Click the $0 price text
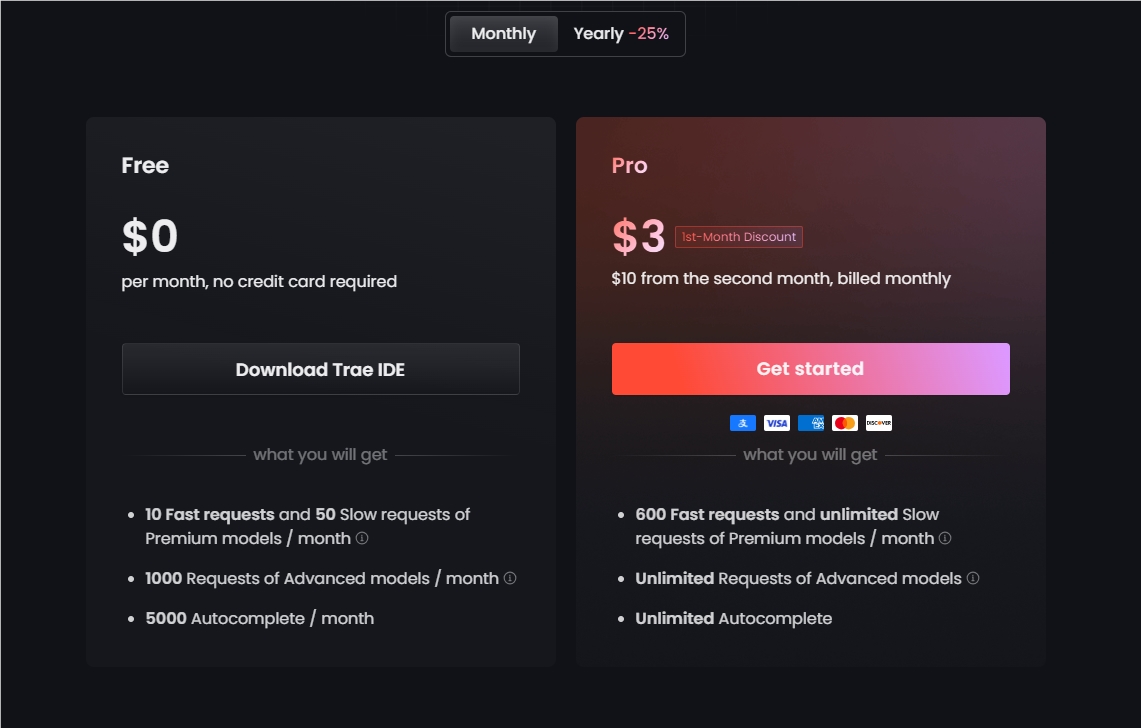The image size is (1141, 728). pos(150,237)
